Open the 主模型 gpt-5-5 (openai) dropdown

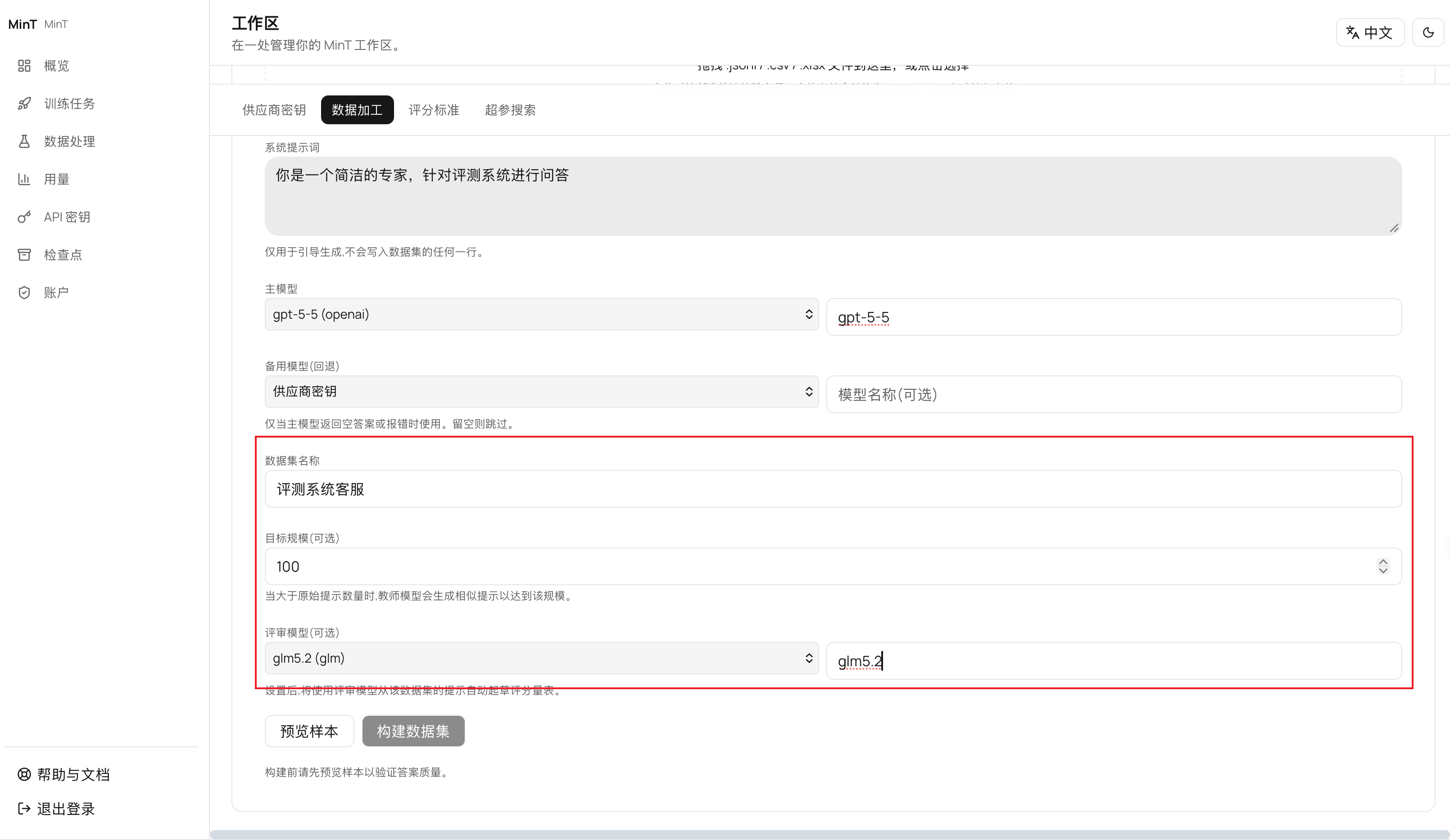541,314
